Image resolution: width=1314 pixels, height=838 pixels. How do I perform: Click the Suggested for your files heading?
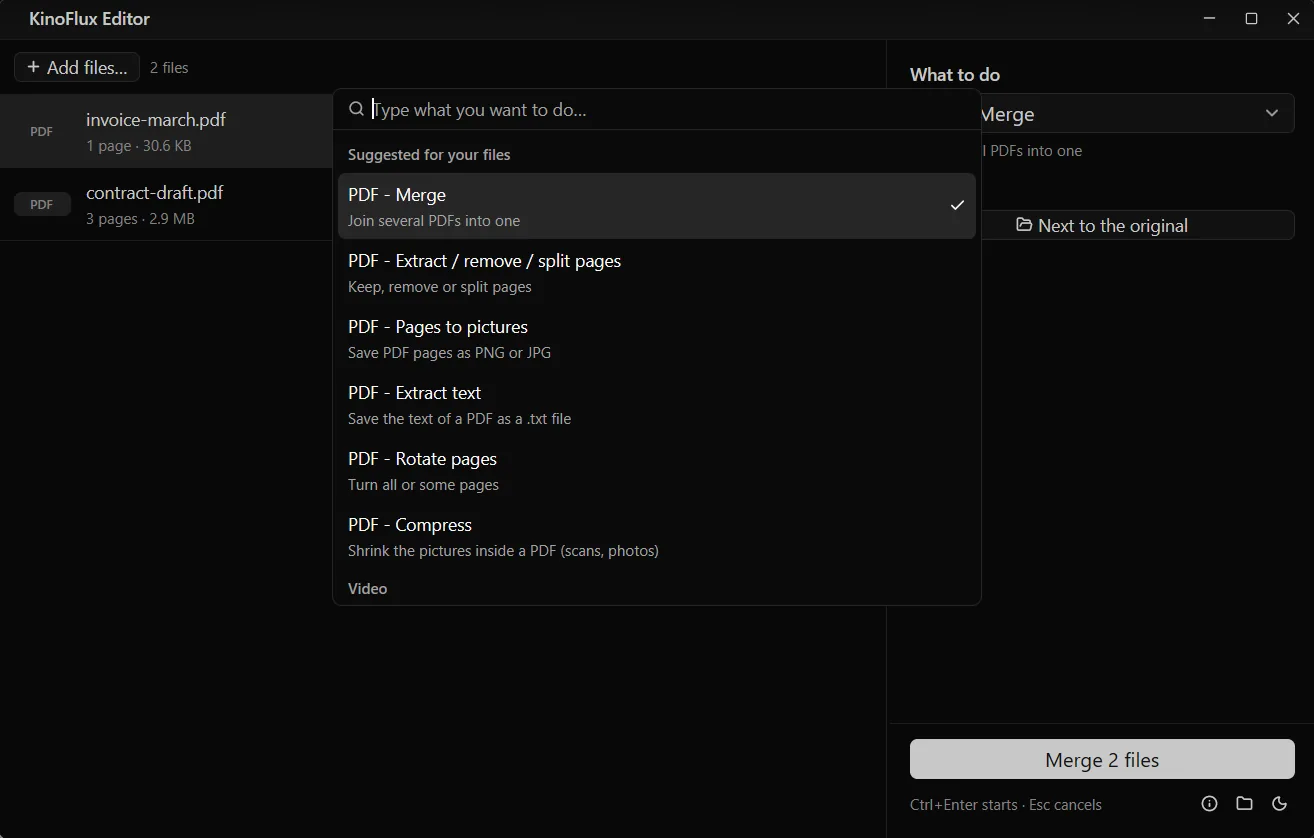429,155
